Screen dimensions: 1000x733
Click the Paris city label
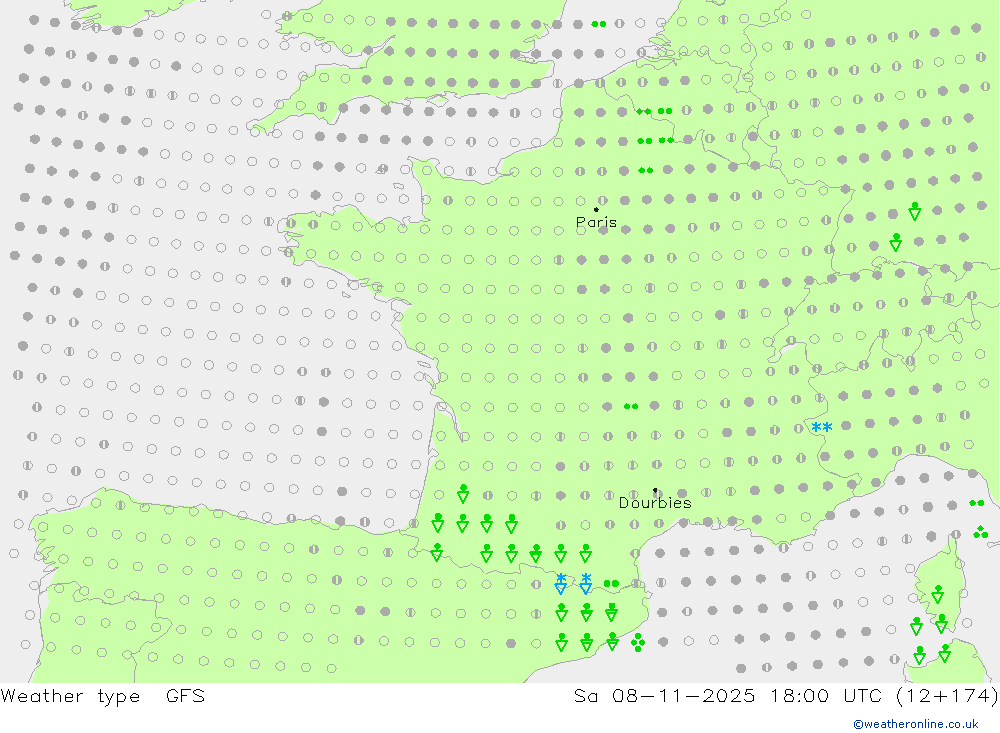[x=596, y=222]
